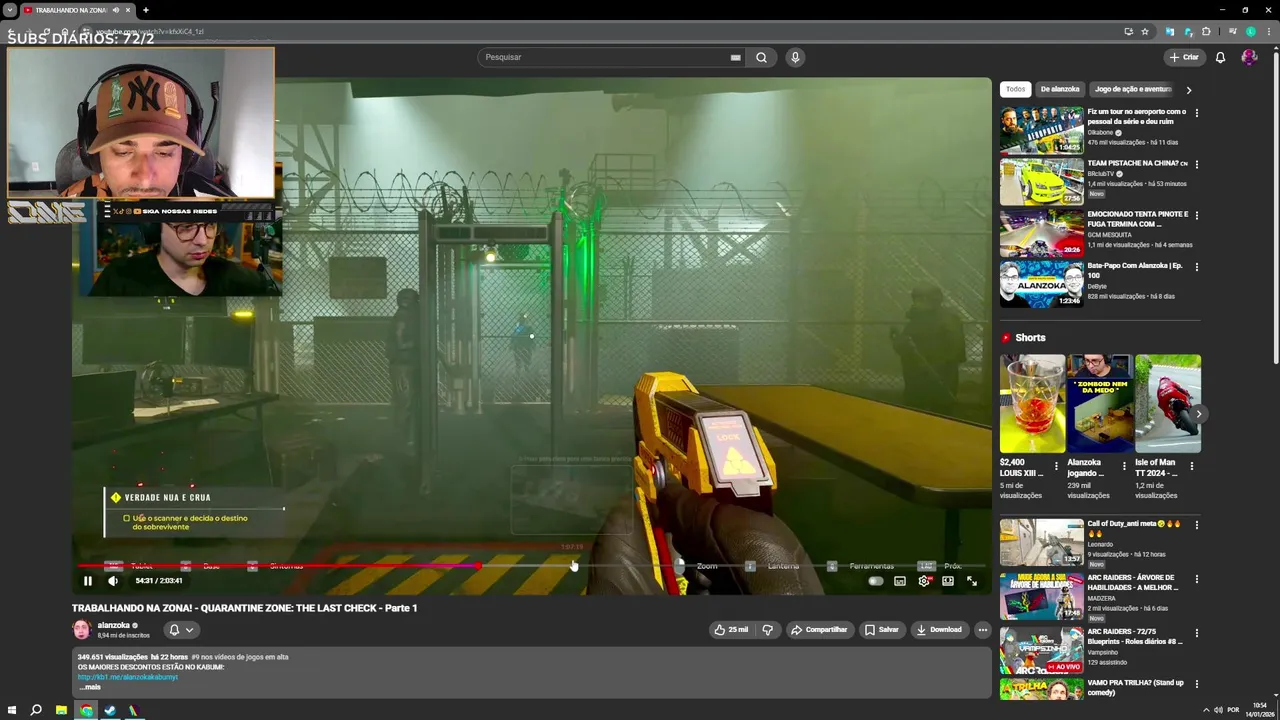Image resolution: width=1280 pixels, height=720 pixels.
Task: Bookmark this page star icon
Action: (1145, 31)
